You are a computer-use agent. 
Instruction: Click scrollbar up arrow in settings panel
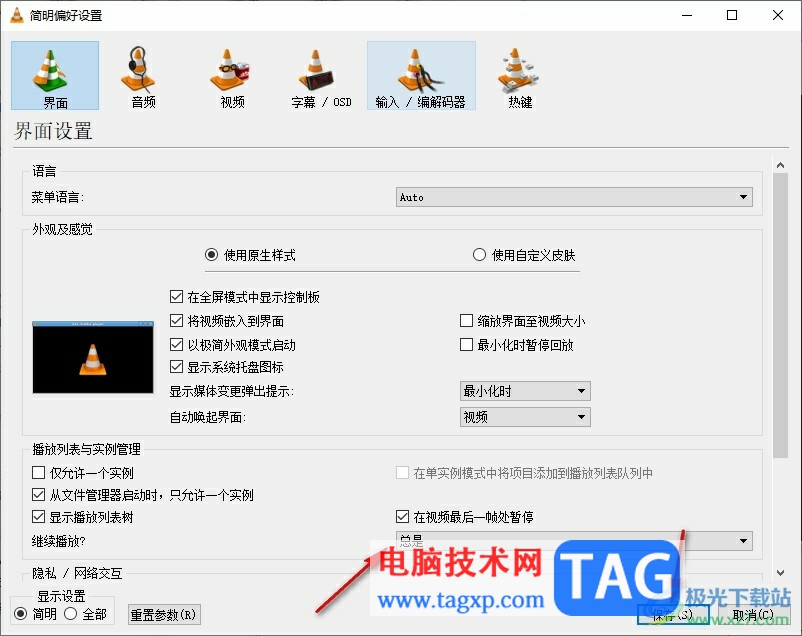point(780,165)
